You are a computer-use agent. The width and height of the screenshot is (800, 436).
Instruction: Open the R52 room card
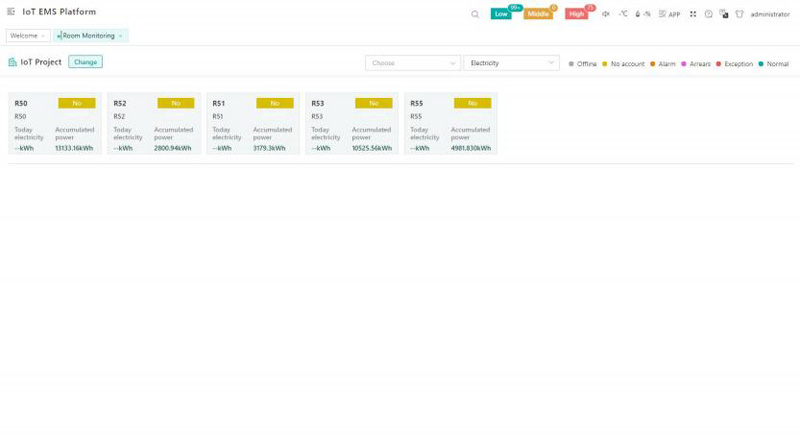pyautogui.click(x=154, y=123)
